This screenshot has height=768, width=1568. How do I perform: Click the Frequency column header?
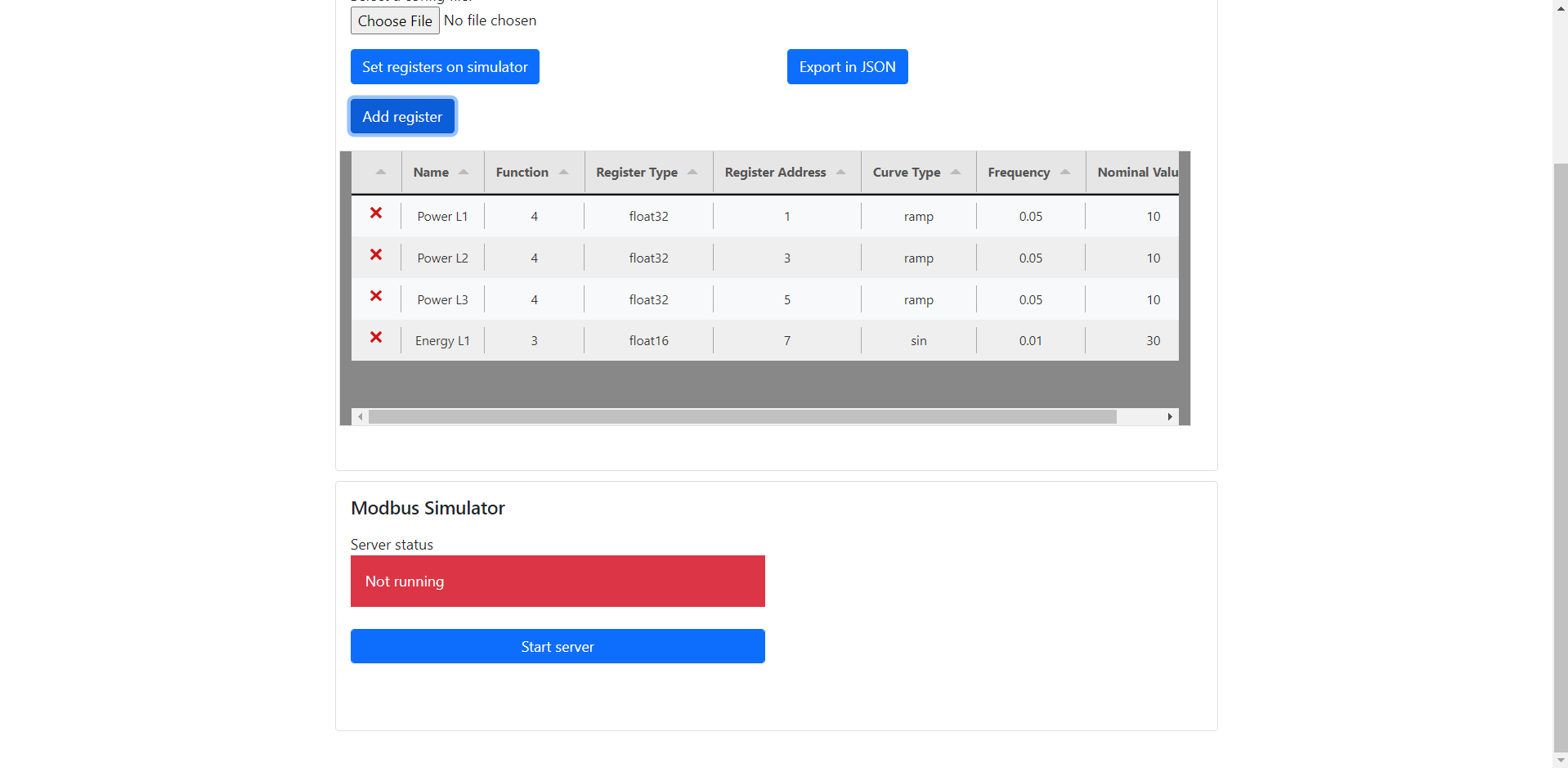(1019, 172)
